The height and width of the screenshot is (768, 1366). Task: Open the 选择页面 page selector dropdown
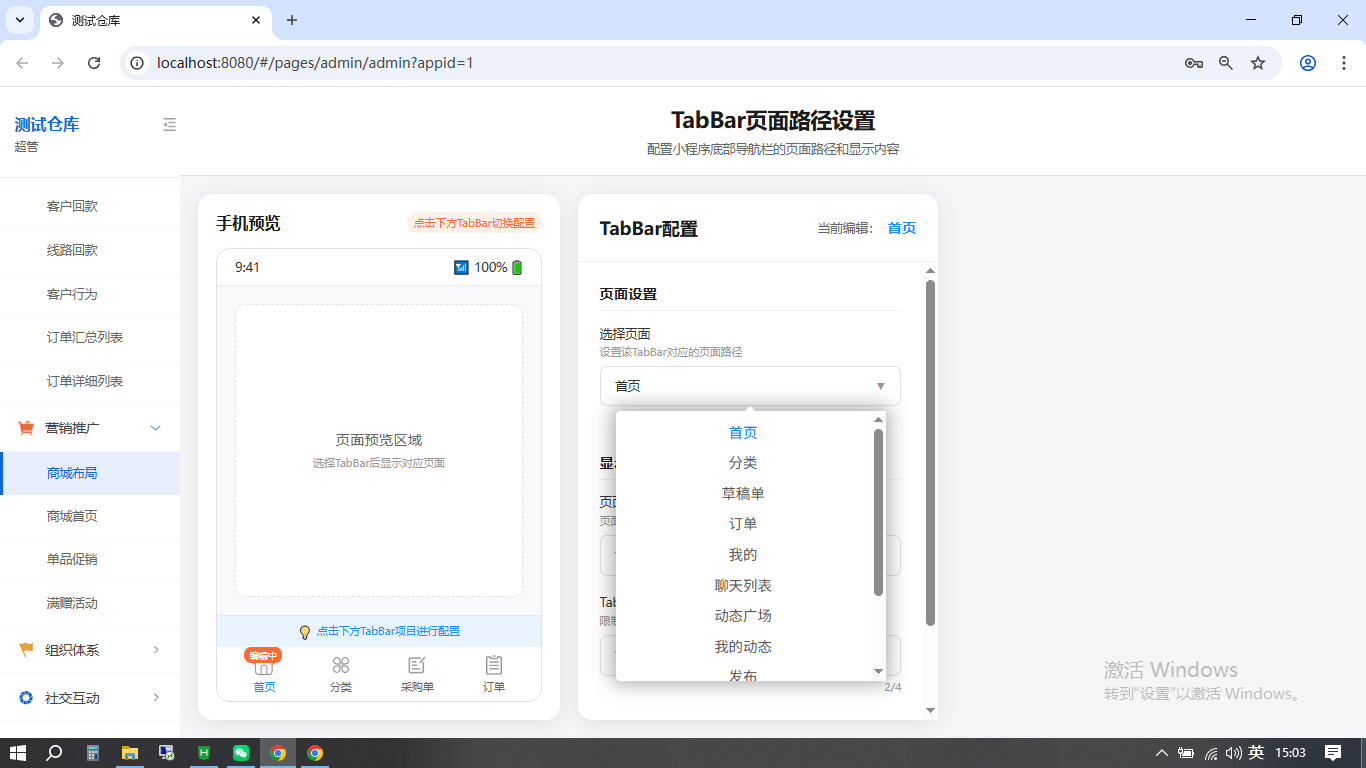[x=750, y=386]
